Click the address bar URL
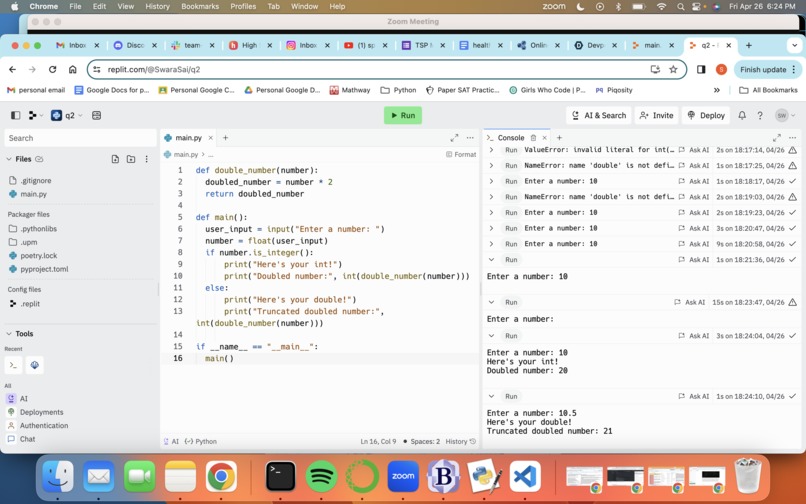This screenshot has height=504, width=806. tap(154, 69)
